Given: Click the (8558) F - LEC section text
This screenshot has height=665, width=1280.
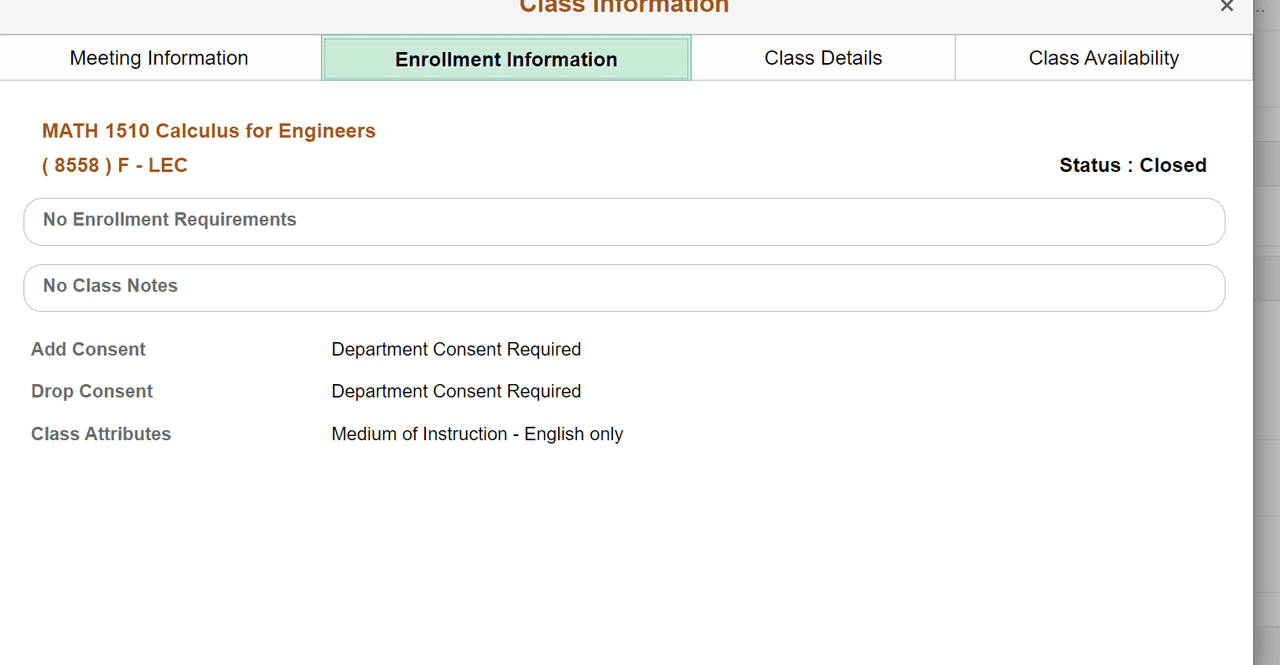Looking at the screenshot, I should pos(115,165).
